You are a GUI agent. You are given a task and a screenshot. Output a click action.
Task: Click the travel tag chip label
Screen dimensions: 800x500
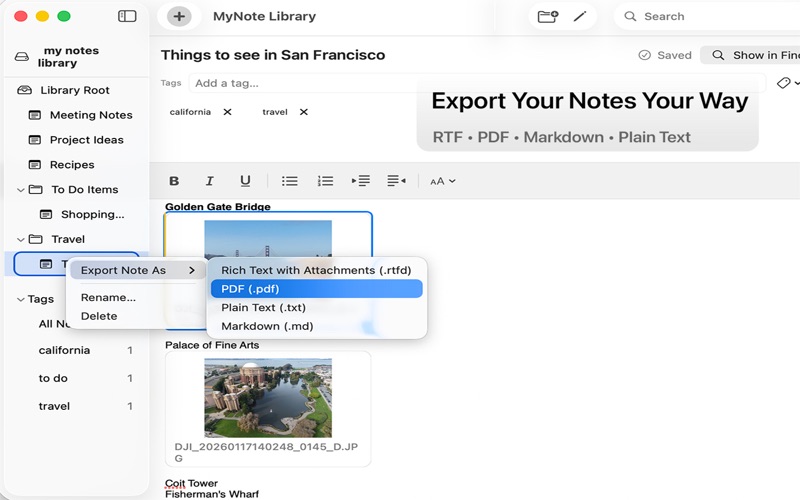(x=275, y=112)
